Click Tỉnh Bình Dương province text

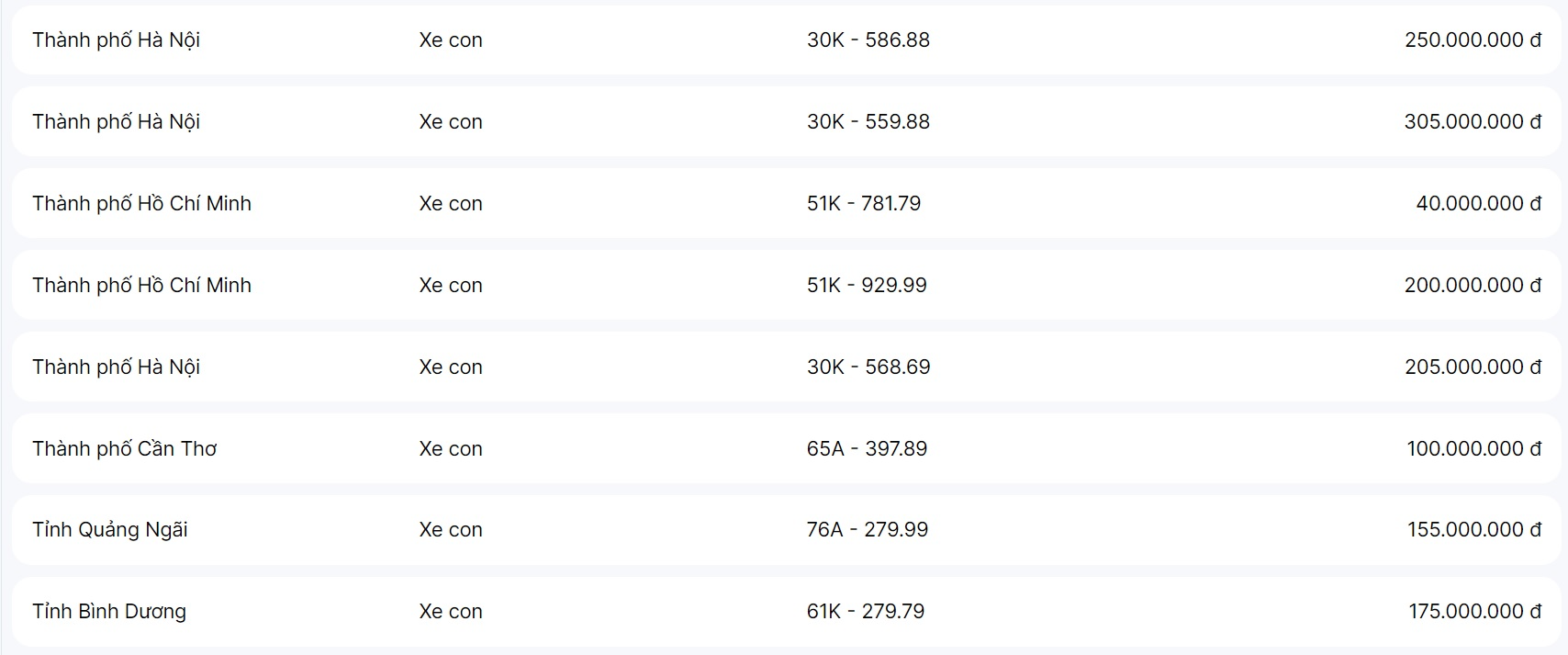pyautogui.click(x=108, y=612)
